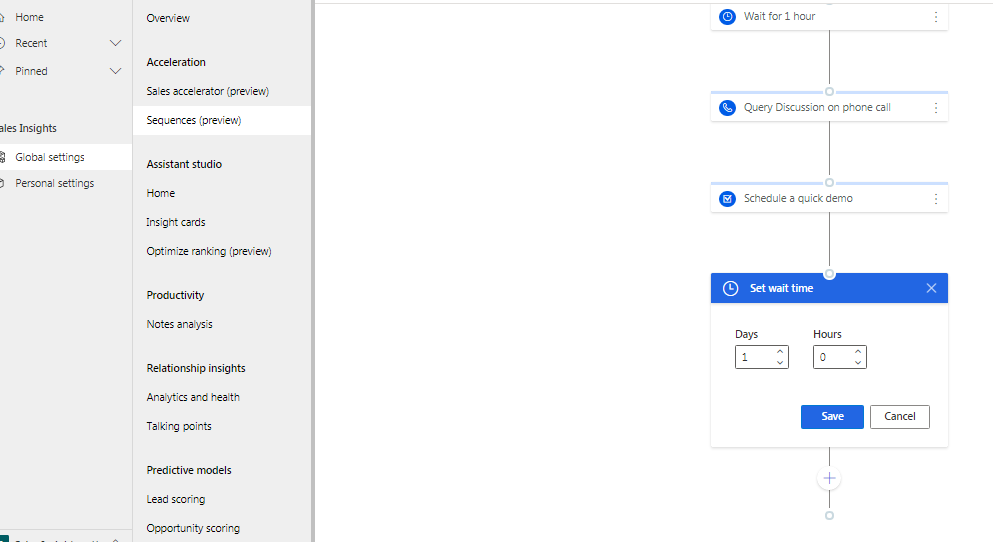Viewport: 993px width, 542px height.
Task: Decrease the Days value by one
Action: pos(780,363)
